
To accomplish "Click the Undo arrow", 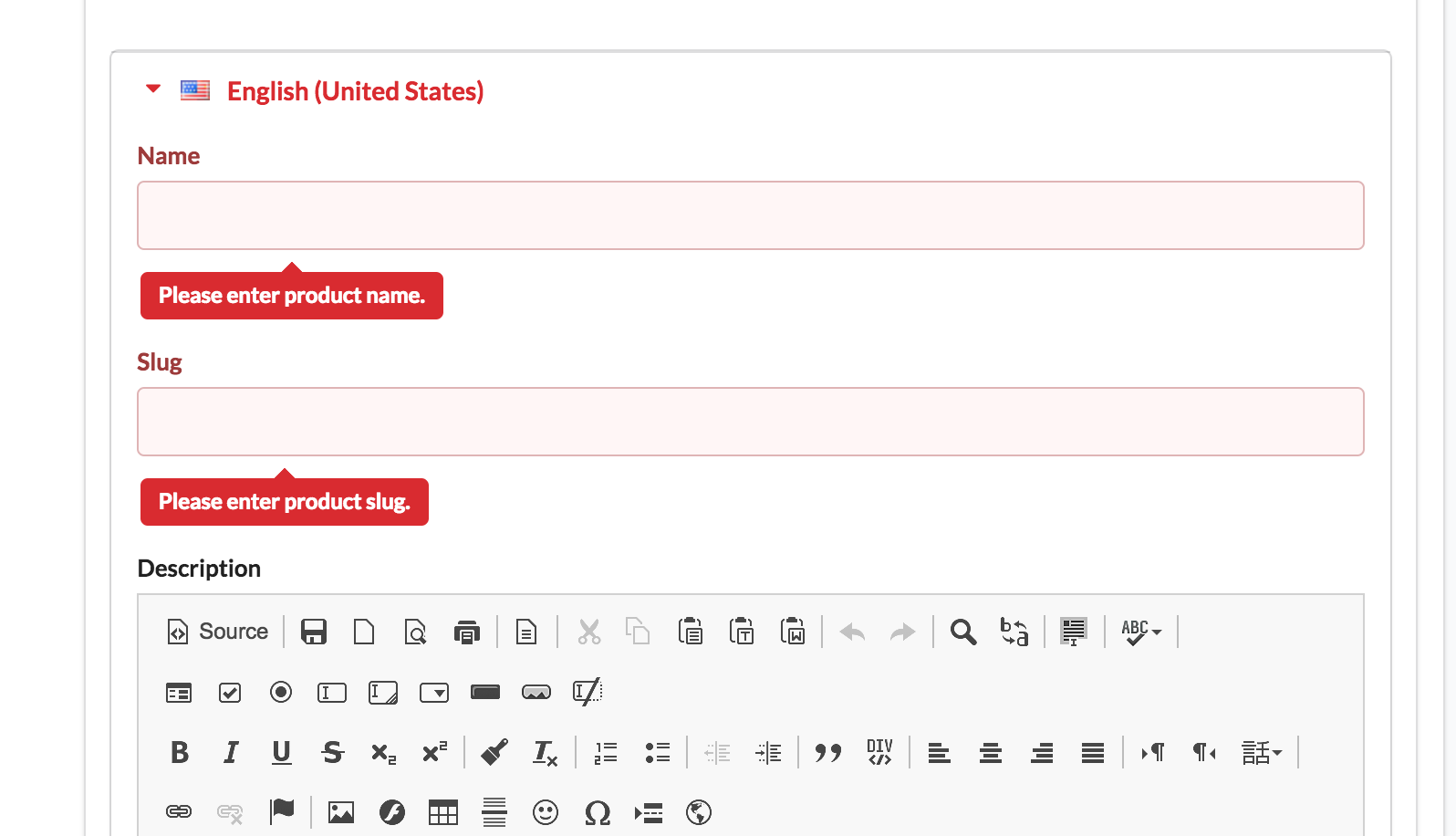I will tap(852, 632).
